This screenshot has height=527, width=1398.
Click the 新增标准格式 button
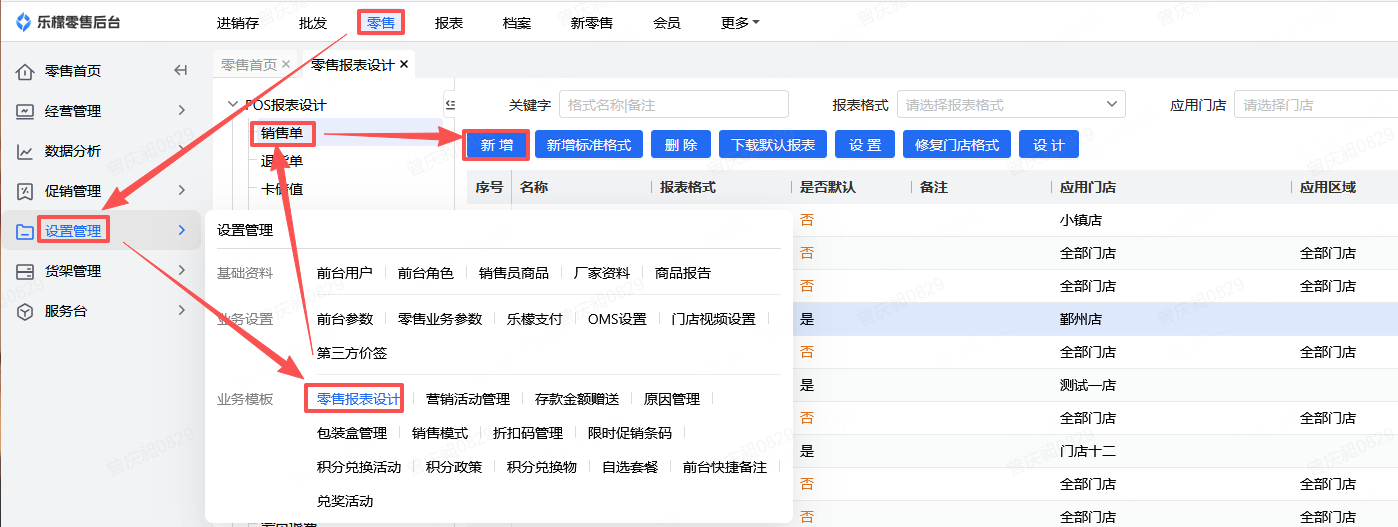[x=589, y=145]
